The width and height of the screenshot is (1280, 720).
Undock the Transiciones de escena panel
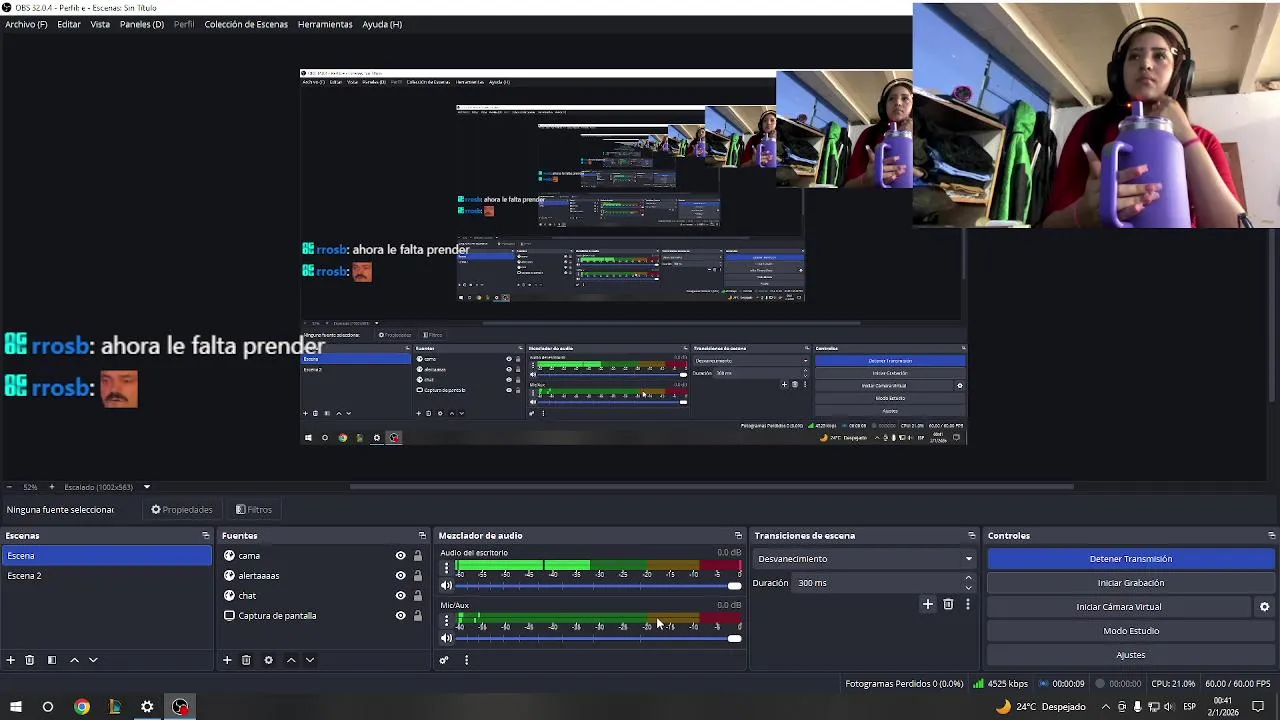[x=971, y=536]
